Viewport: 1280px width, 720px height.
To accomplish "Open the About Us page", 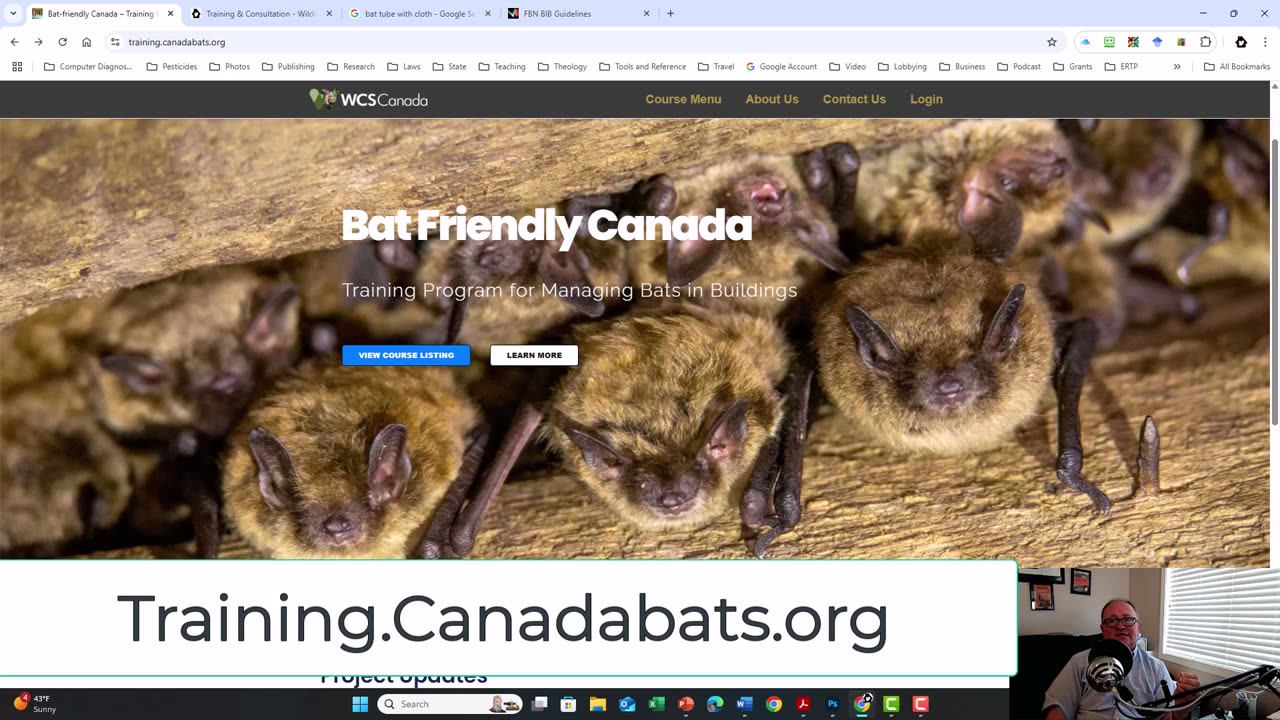I will 772,99.
